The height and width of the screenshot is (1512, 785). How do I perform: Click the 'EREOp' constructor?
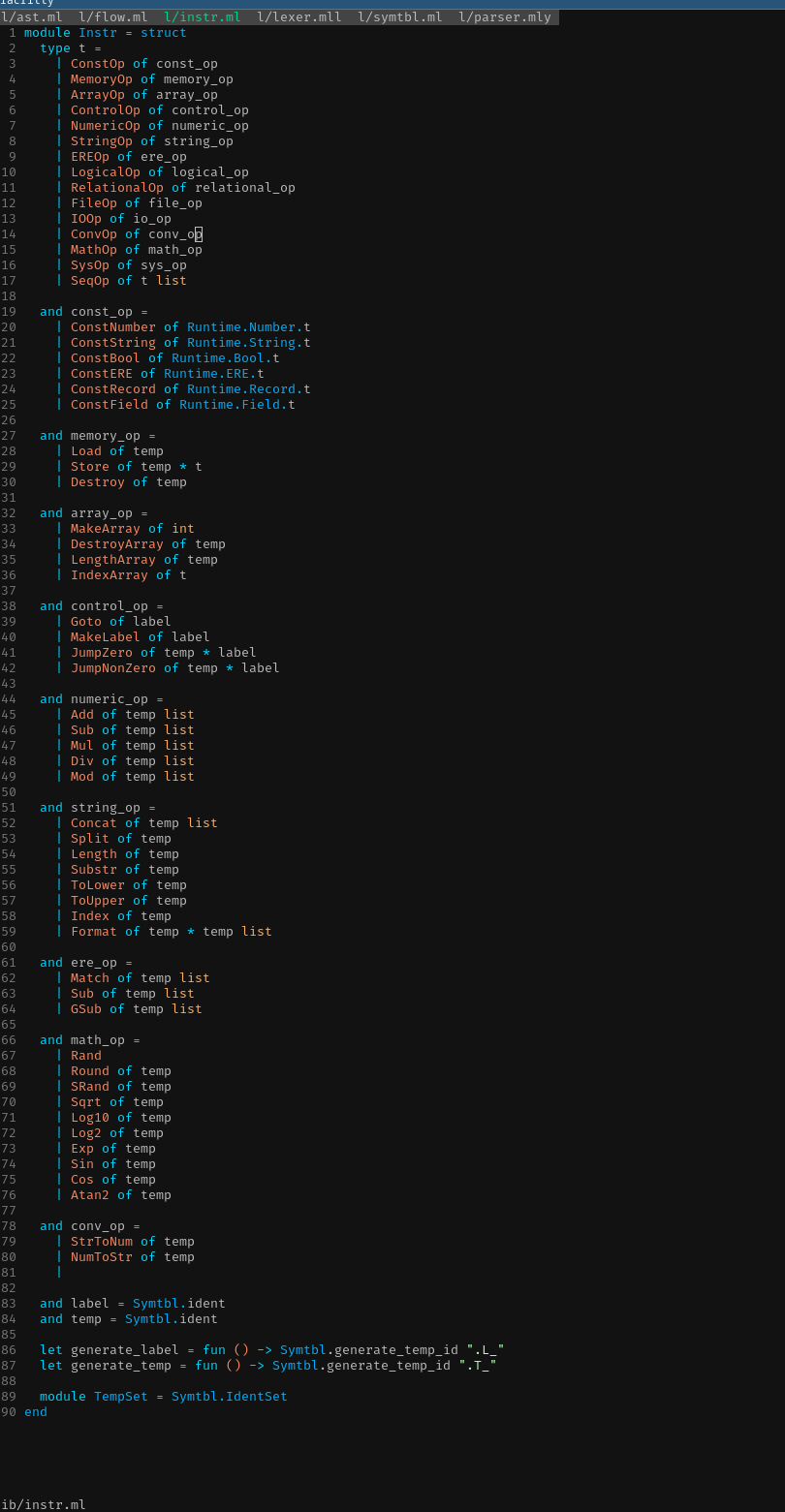coord(90,157)
